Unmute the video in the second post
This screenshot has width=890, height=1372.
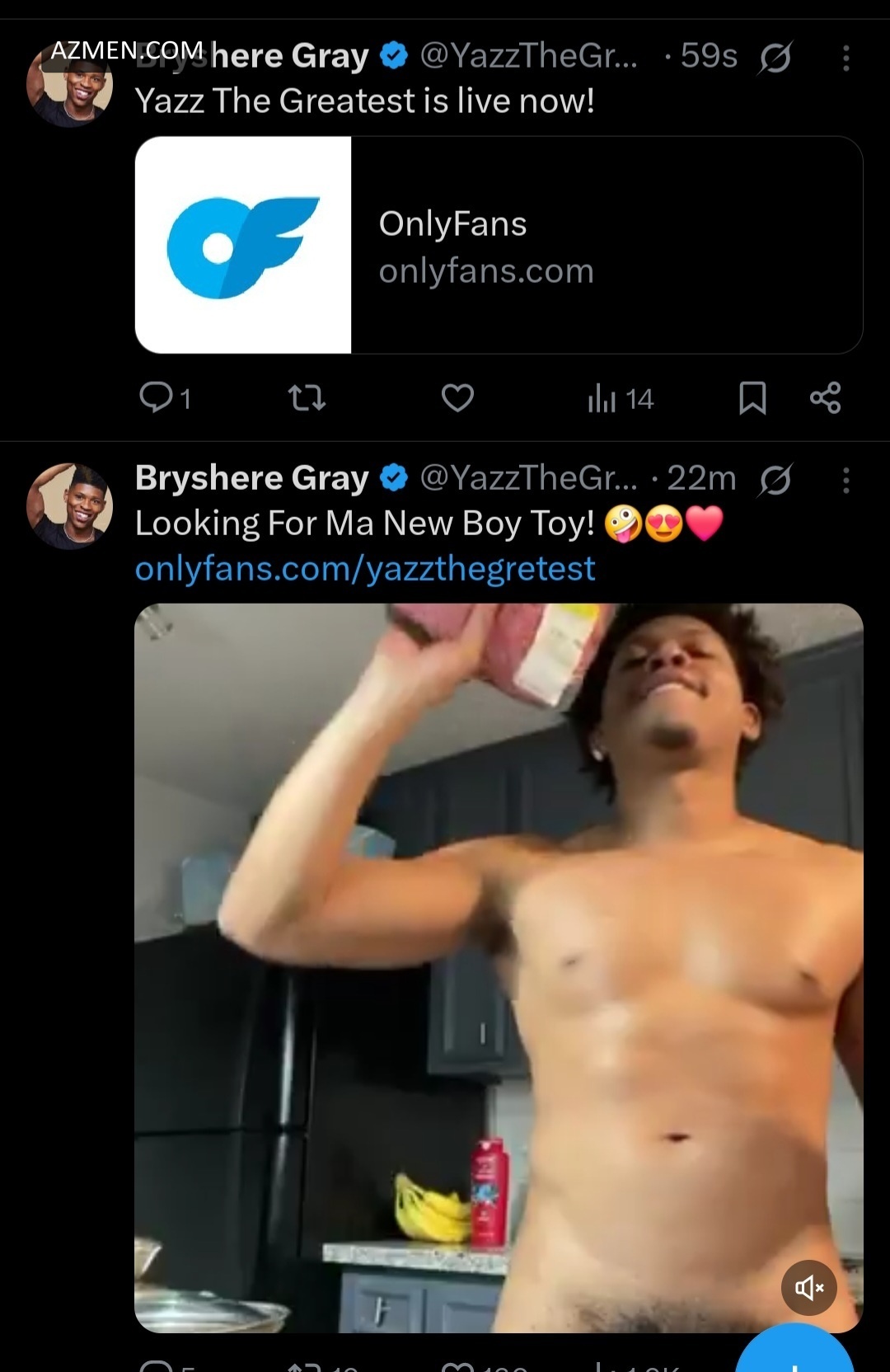point(808,1287)
